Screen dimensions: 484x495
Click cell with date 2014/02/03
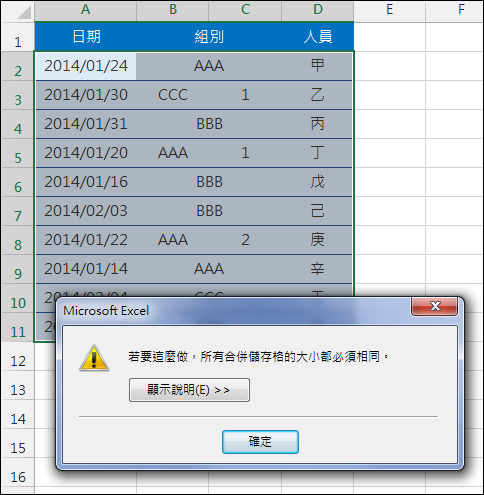(x=86, y=211)
